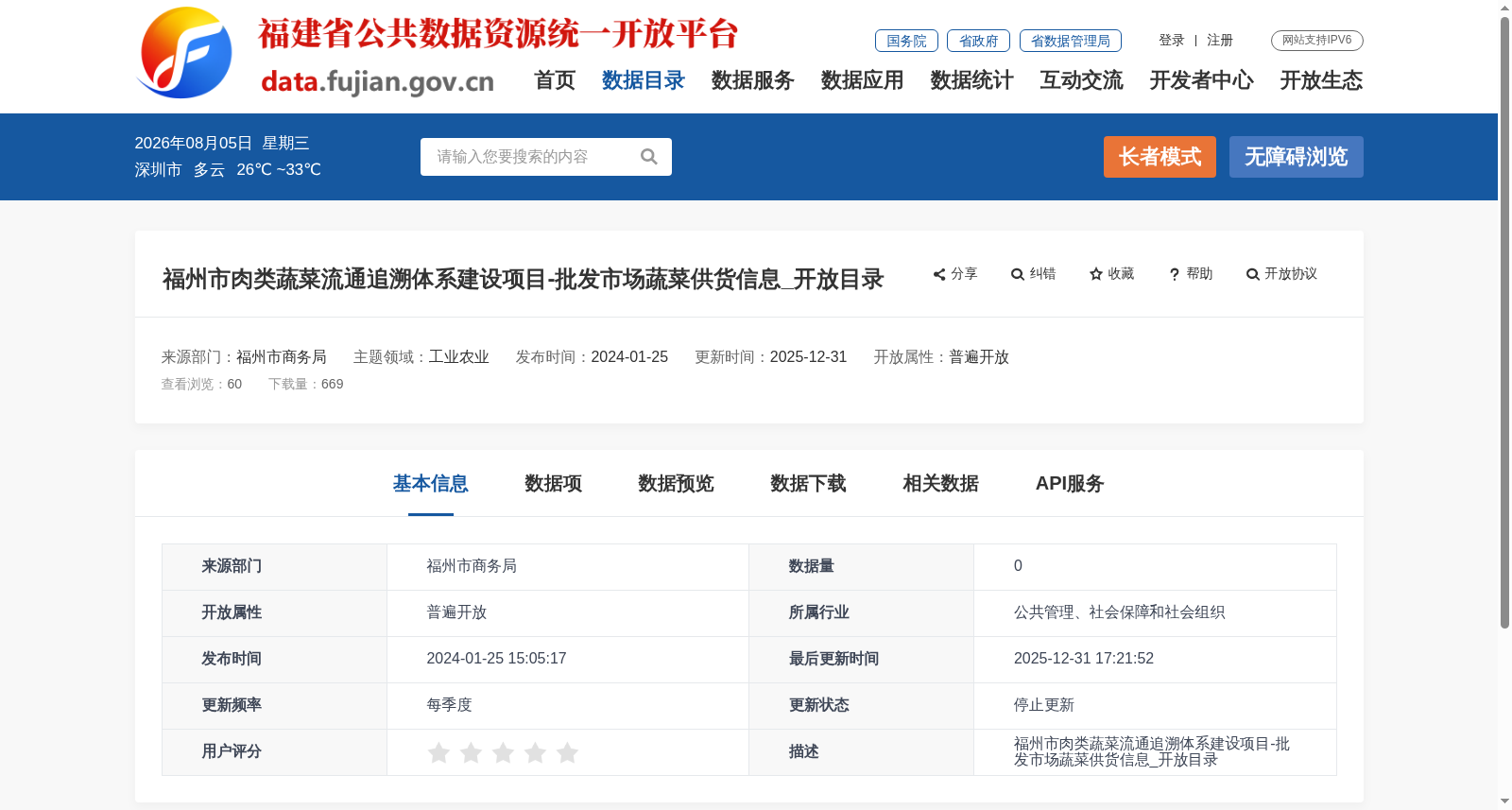Switch to the 数据项 tab

click(x=554, y=484)
